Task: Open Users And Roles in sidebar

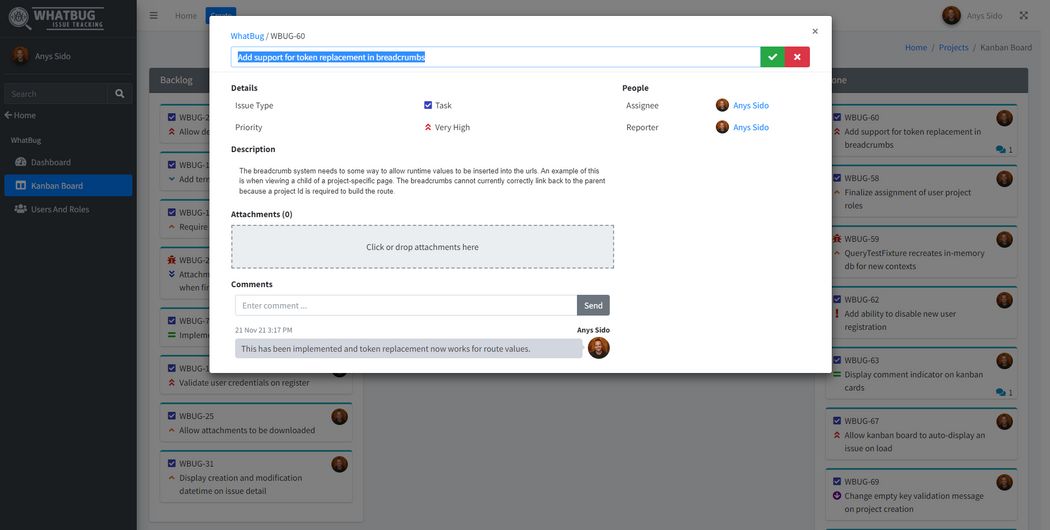Action: pos(59,209)
